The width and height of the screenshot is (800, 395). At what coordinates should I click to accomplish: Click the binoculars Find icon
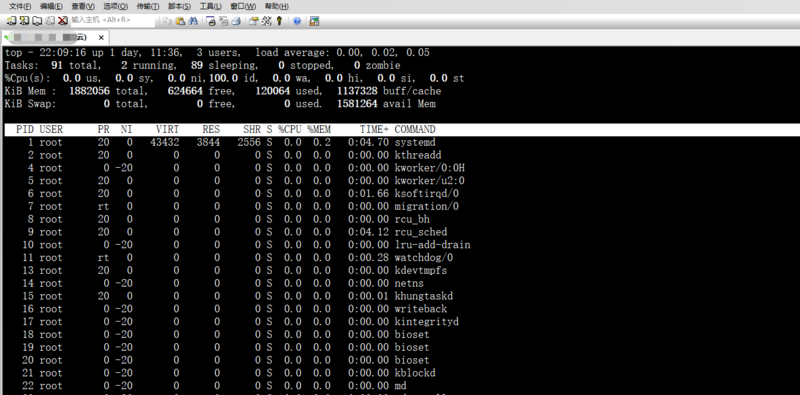point(193,21)
